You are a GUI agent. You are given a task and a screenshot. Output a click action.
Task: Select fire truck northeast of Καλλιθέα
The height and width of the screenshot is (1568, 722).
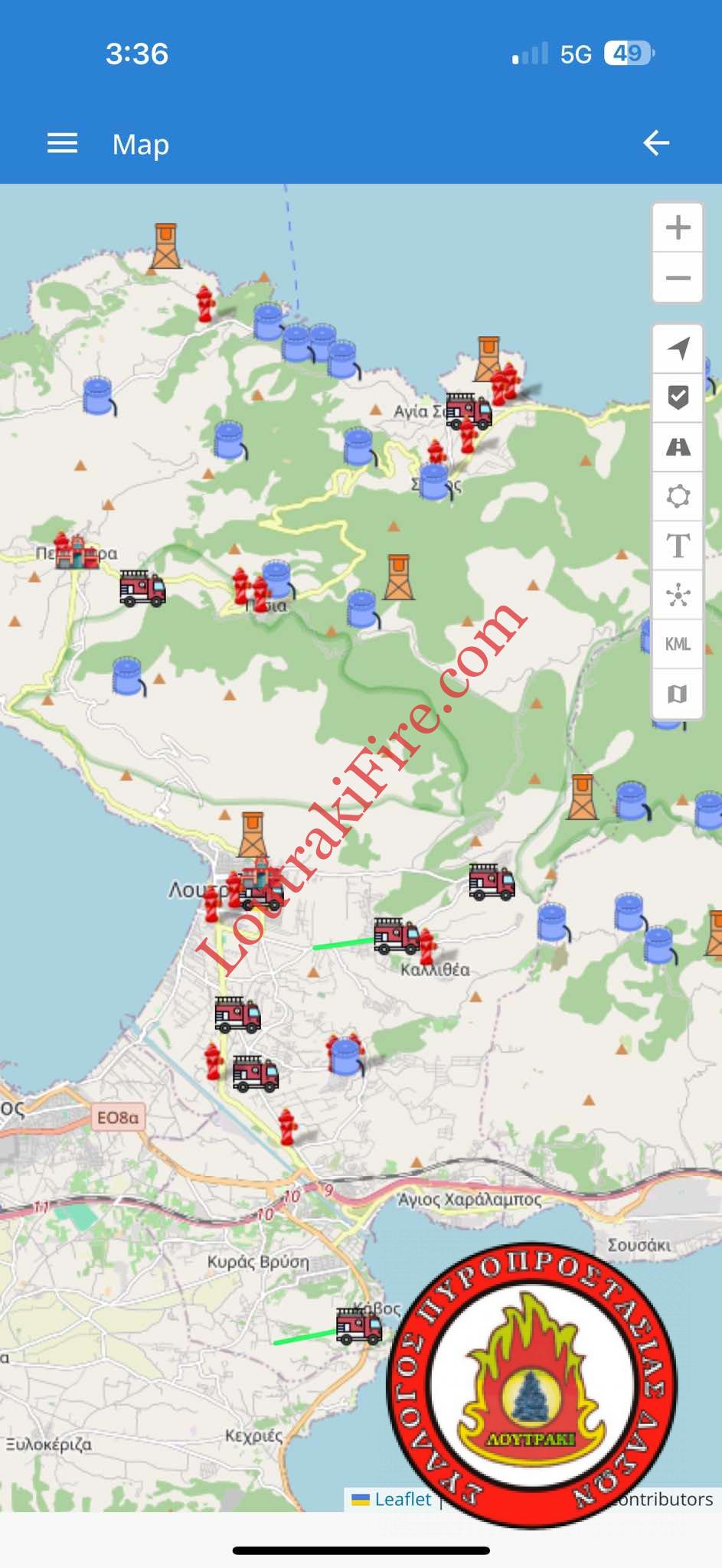pyautogui.click(x=492, y=881)
